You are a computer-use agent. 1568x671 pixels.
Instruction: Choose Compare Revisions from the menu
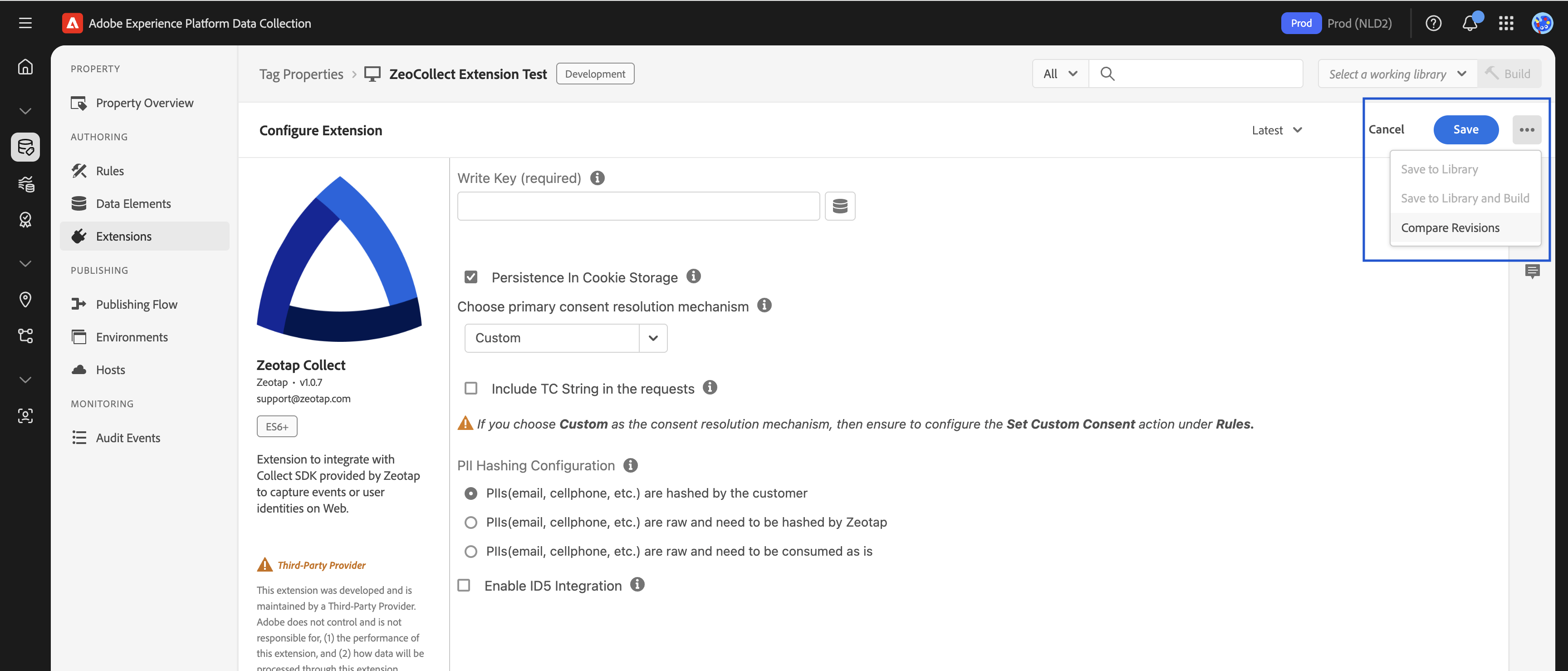click(x=1450, y=228)
